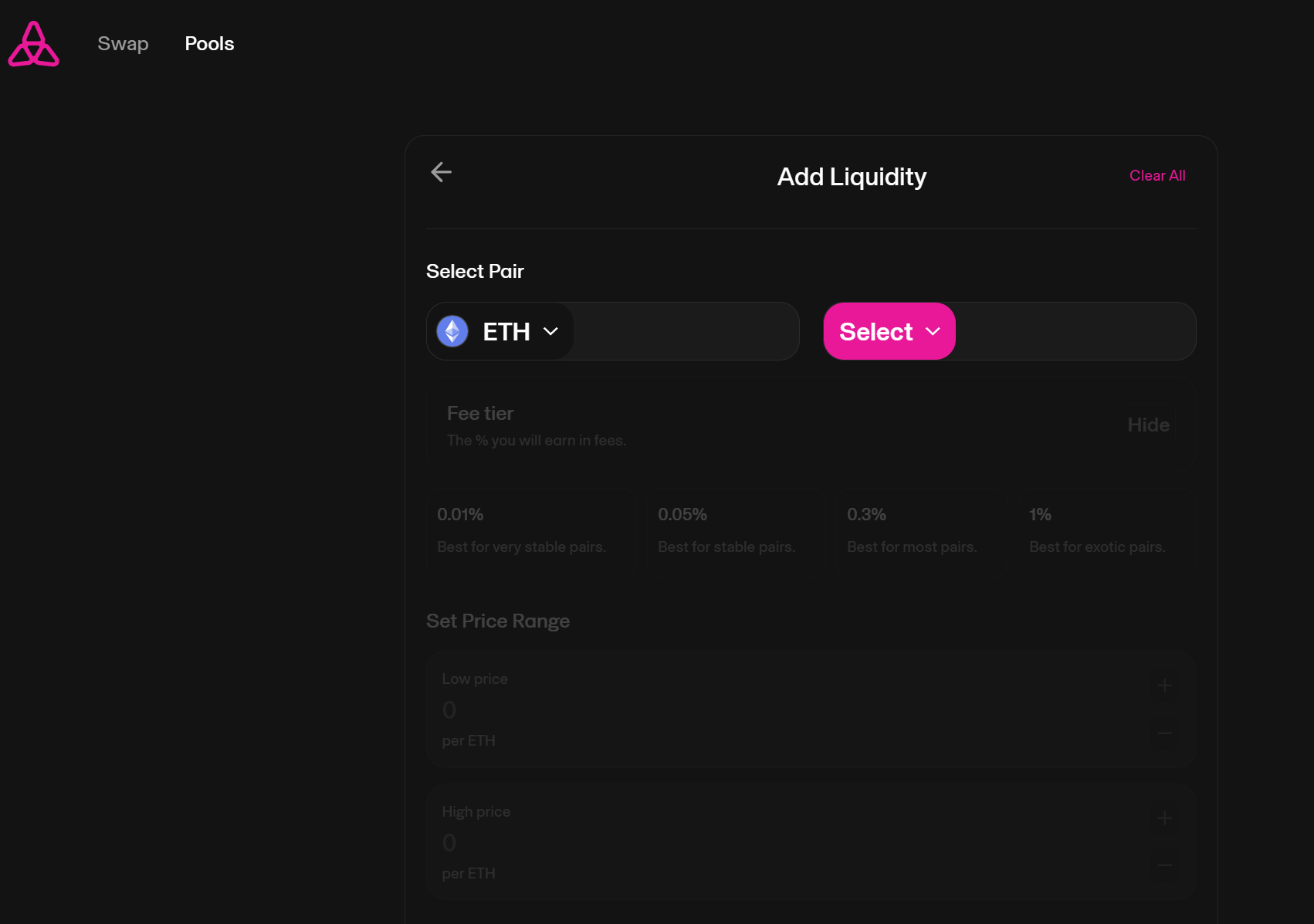Decrease High price with minus icon
The width and height of the screenshot is (1314, 924).
point(1165,866)
